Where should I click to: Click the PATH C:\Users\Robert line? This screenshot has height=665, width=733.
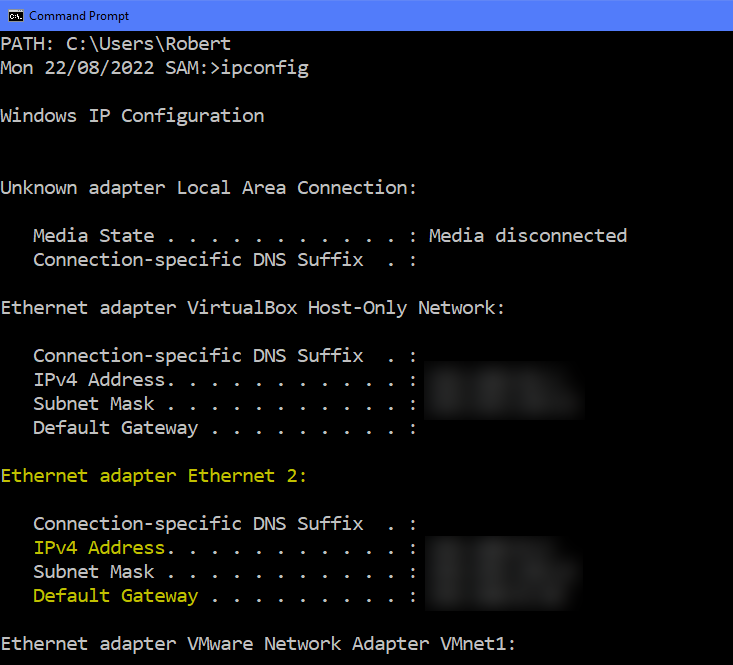115,44
